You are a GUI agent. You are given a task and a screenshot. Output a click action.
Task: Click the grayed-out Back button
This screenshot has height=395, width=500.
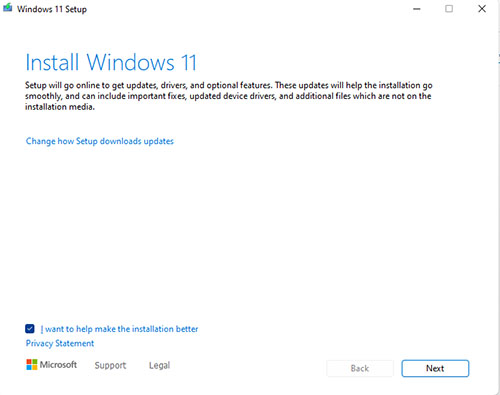click(x=360, y=368)
